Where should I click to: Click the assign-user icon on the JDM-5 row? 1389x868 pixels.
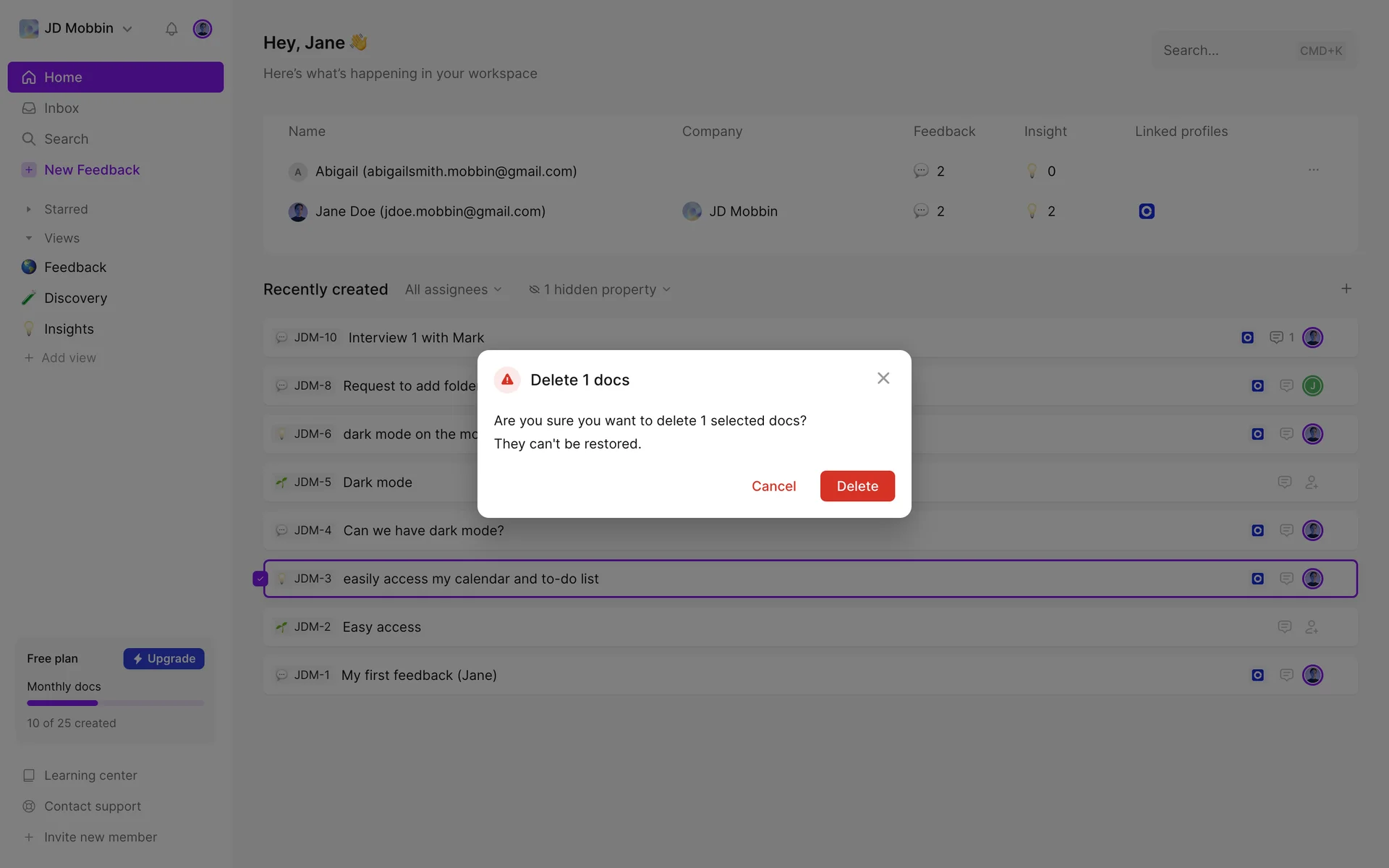(x=1312, y=482)
